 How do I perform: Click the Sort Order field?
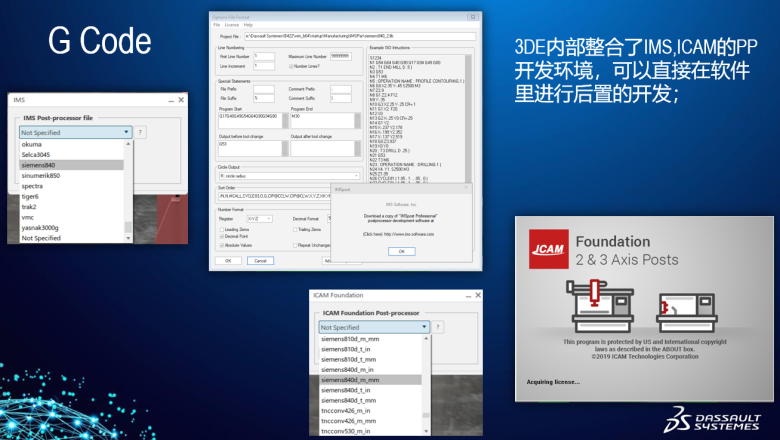275,196
